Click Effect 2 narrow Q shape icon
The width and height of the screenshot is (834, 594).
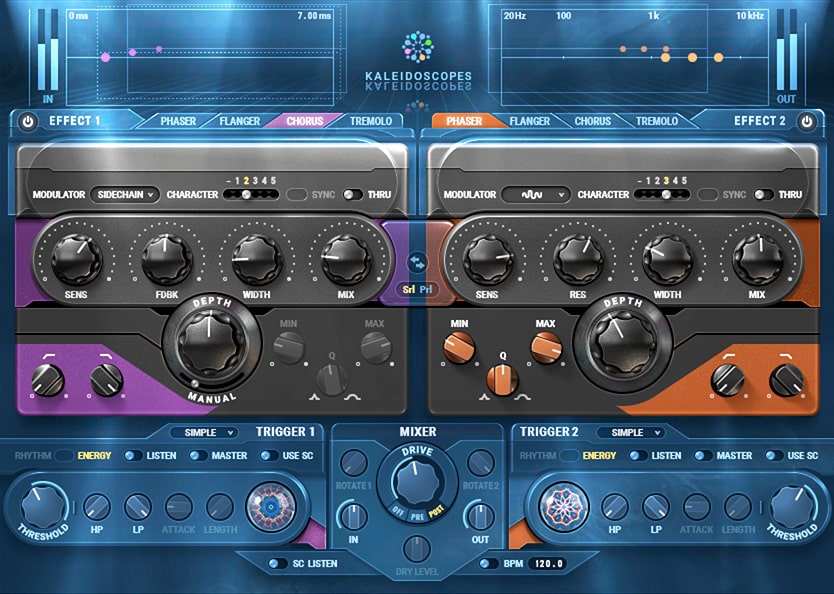click(x=485, y=397)
